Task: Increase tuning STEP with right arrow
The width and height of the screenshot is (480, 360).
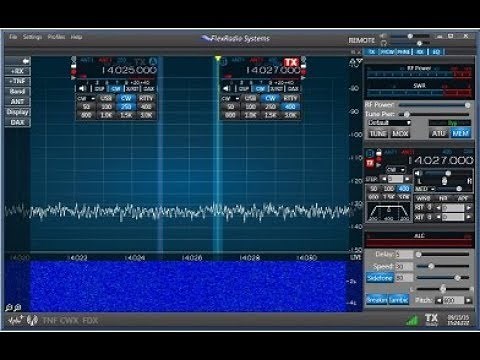Action: coord(408,179)
